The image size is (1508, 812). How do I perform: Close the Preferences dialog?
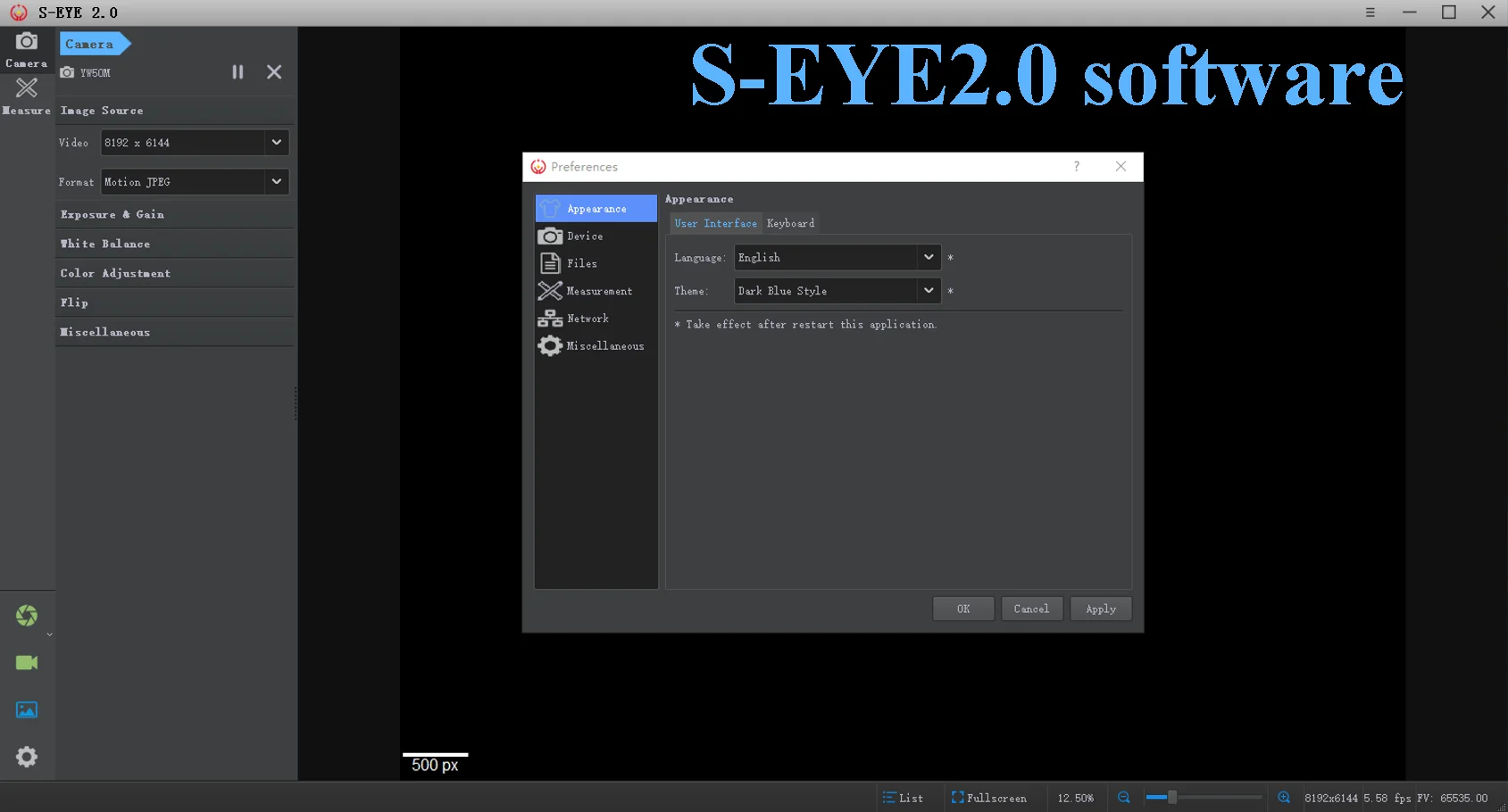click(x=1121, y=167)
